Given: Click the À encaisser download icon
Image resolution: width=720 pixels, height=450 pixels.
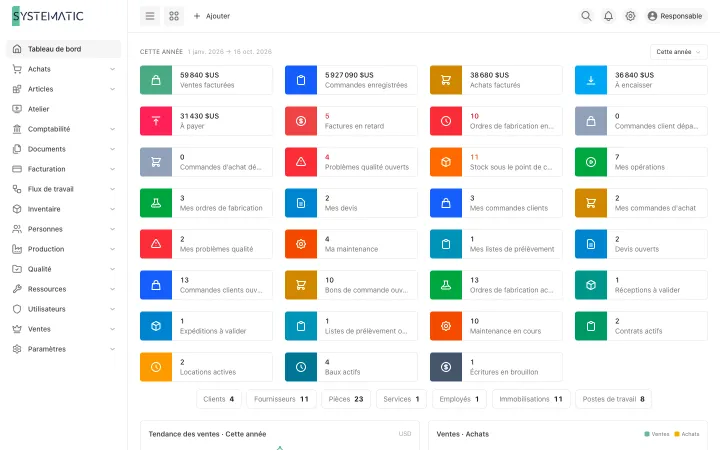Looking at the screenshot, I should 591,80.
